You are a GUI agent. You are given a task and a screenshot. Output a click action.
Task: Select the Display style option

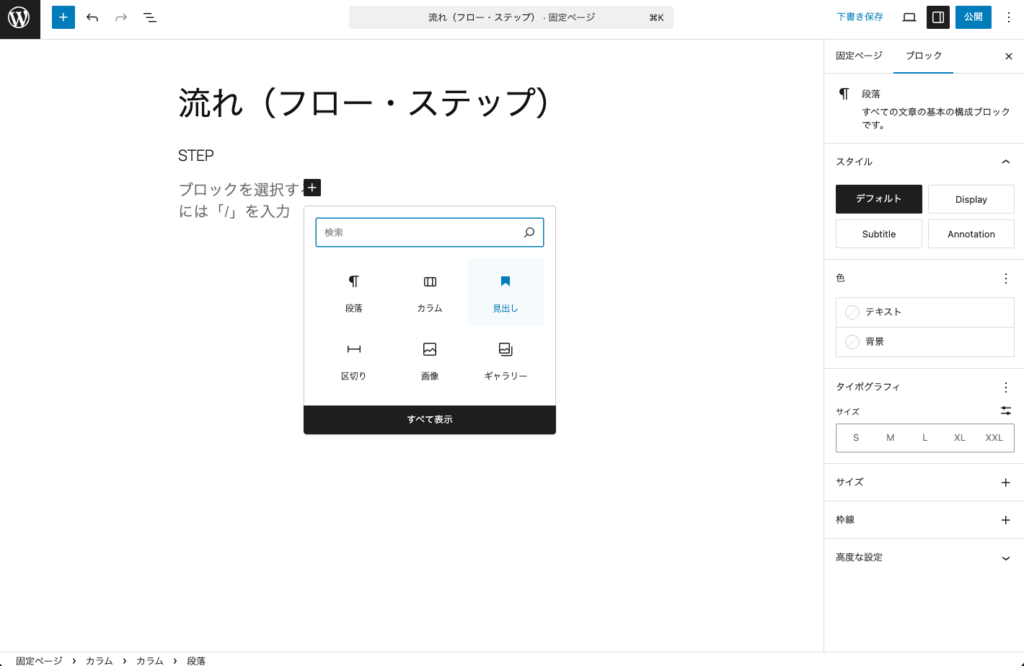point(971,199)
